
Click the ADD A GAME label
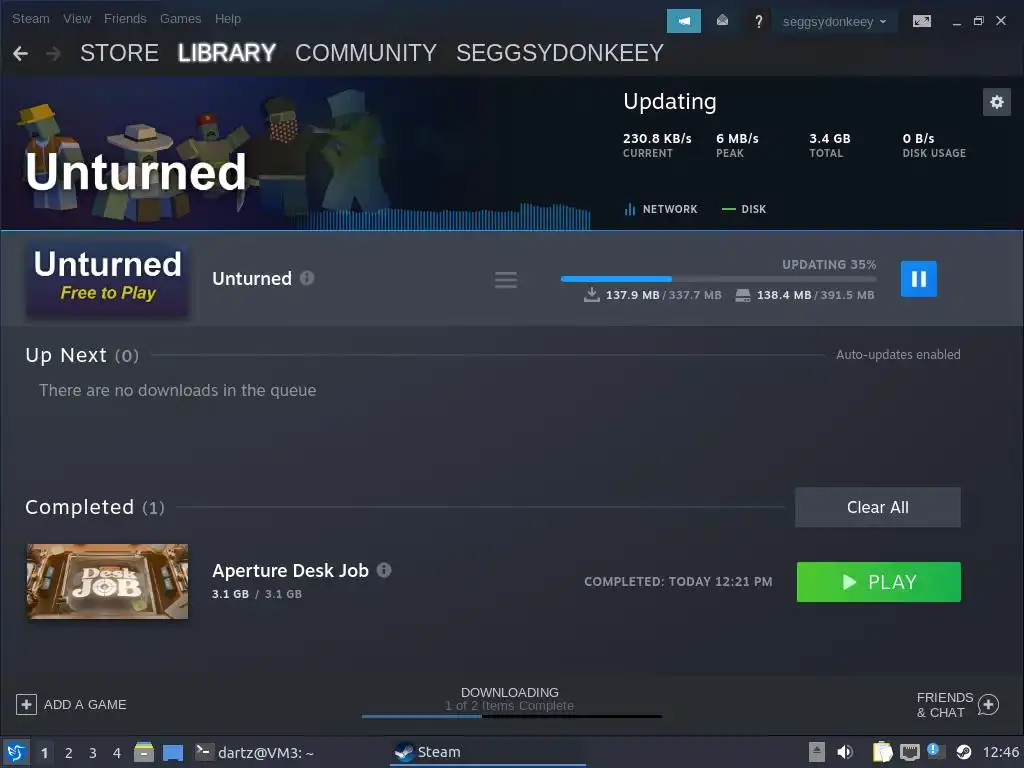tap(85, 705)
